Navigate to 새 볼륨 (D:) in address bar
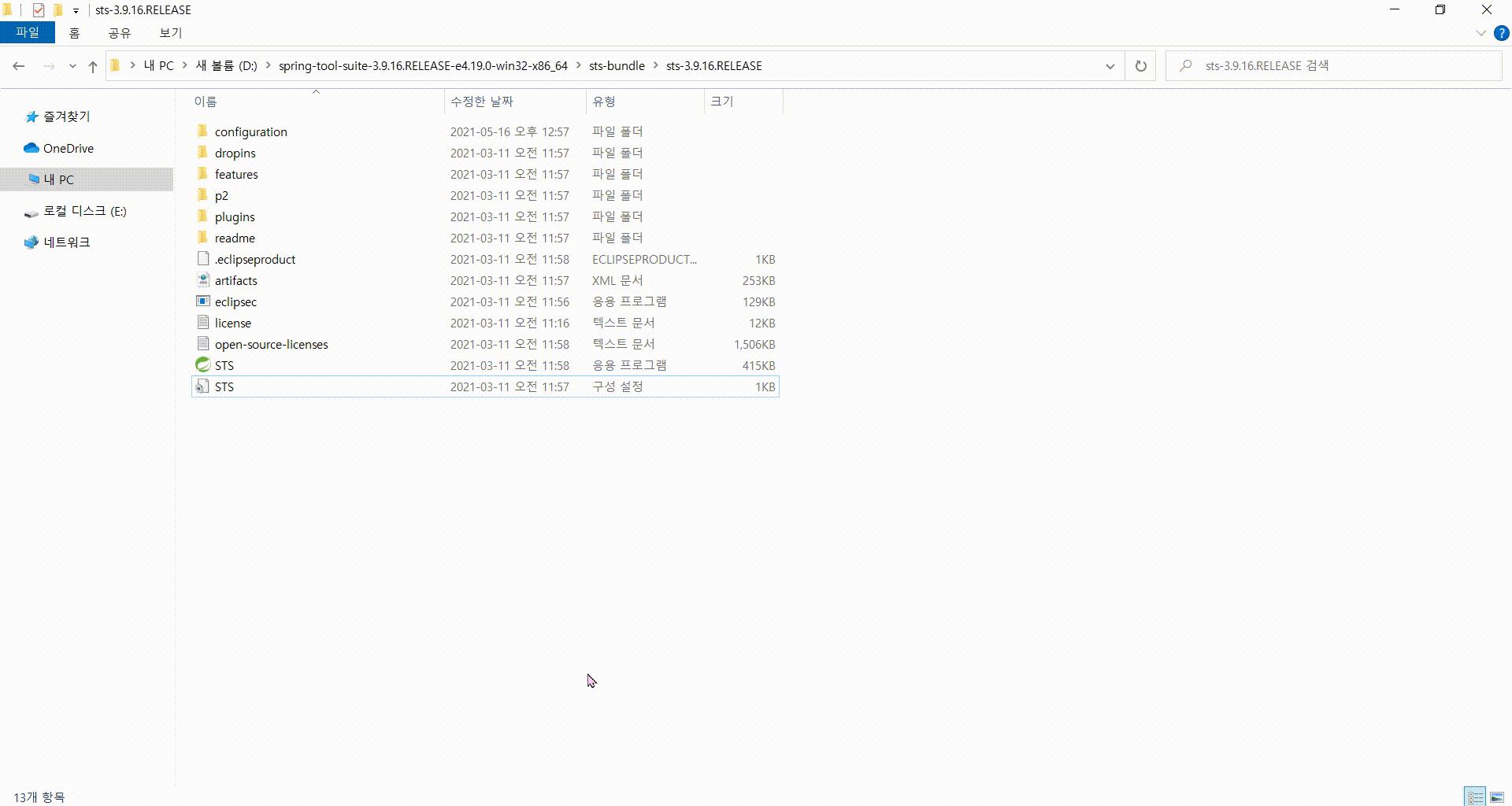This screenshot has width=1512, height=806. (x=227, y=65)
